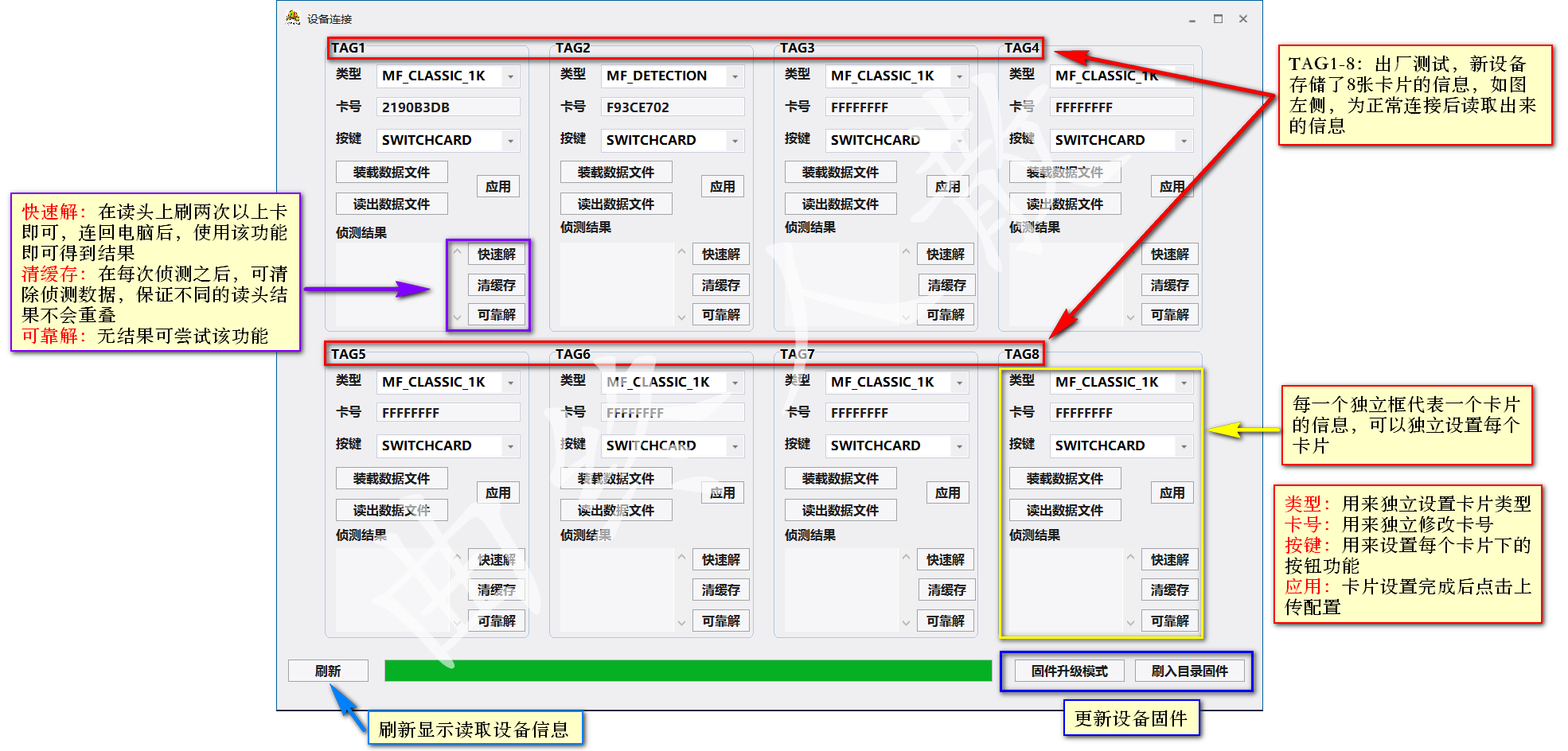This screenshot has height=751, width=1568.
Task: Apply TAG1 settings with the 应用 button
Action: 498,186
